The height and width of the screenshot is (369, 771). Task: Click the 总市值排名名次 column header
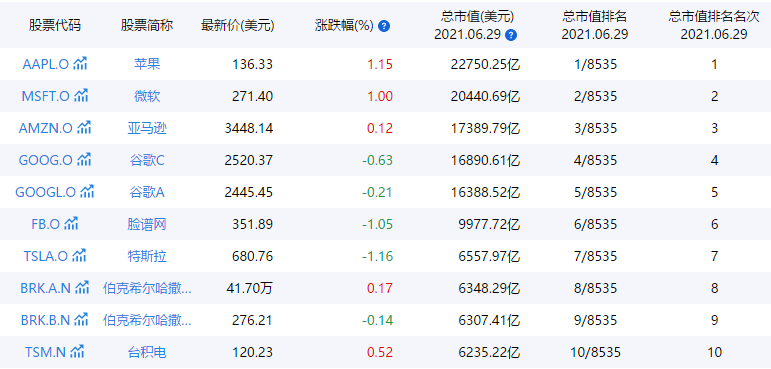(x=714, y=17)
